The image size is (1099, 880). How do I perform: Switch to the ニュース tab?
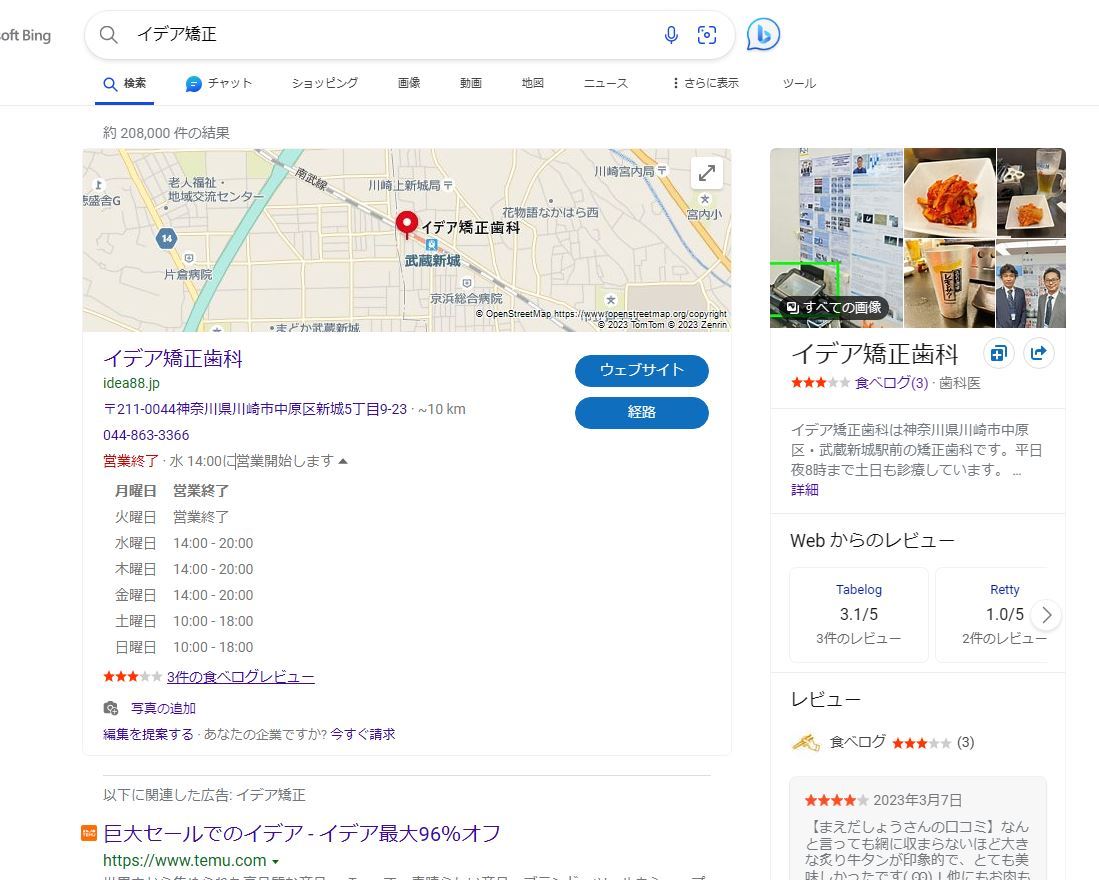coord(606,83)
